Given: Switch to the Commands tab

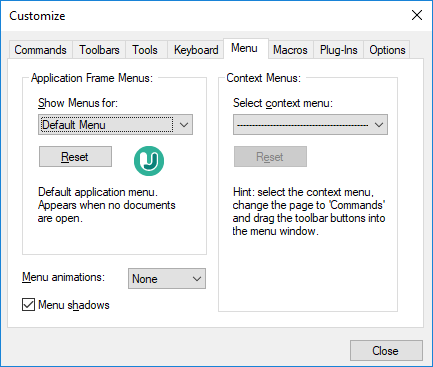Looking at the screenshot, I should point(40,50).
